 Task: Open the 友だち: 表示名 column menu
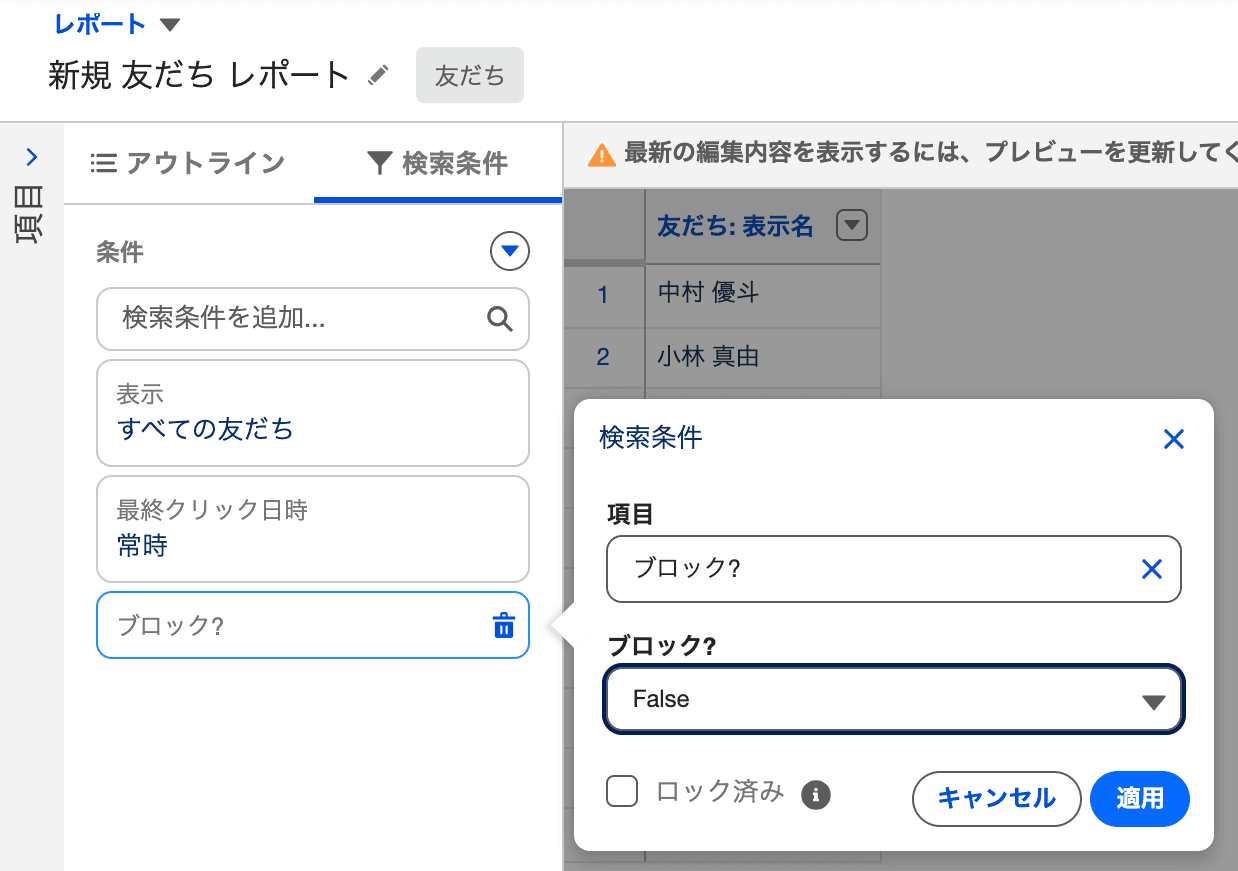click(852, 225)
